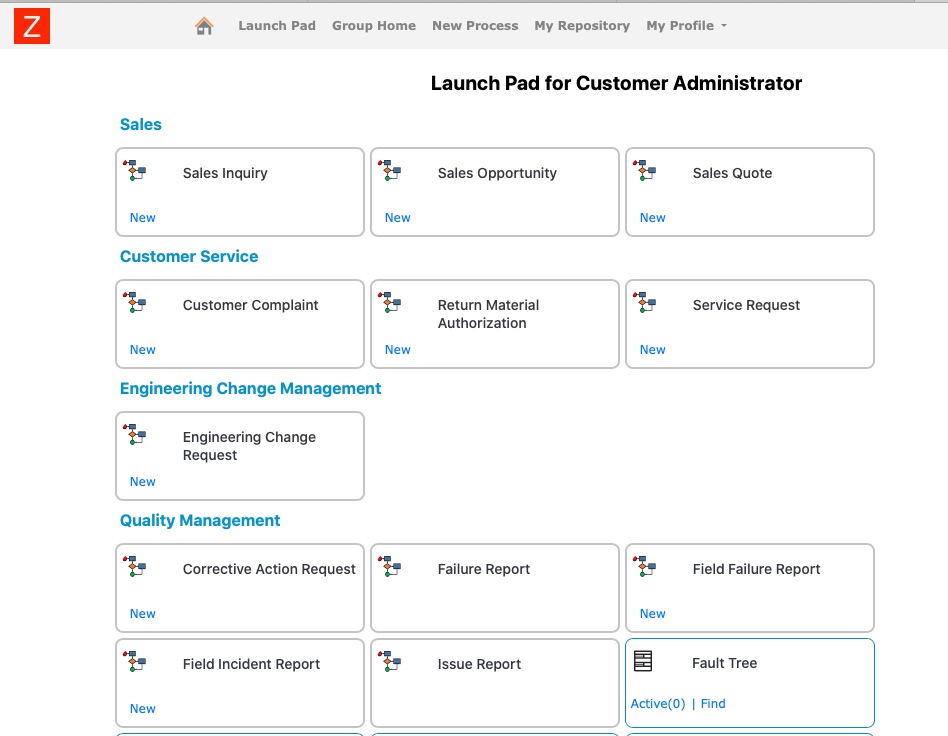Screen dimensions: 948x736
Task: Click the Field Incident Report title
Action: point(251,664)
